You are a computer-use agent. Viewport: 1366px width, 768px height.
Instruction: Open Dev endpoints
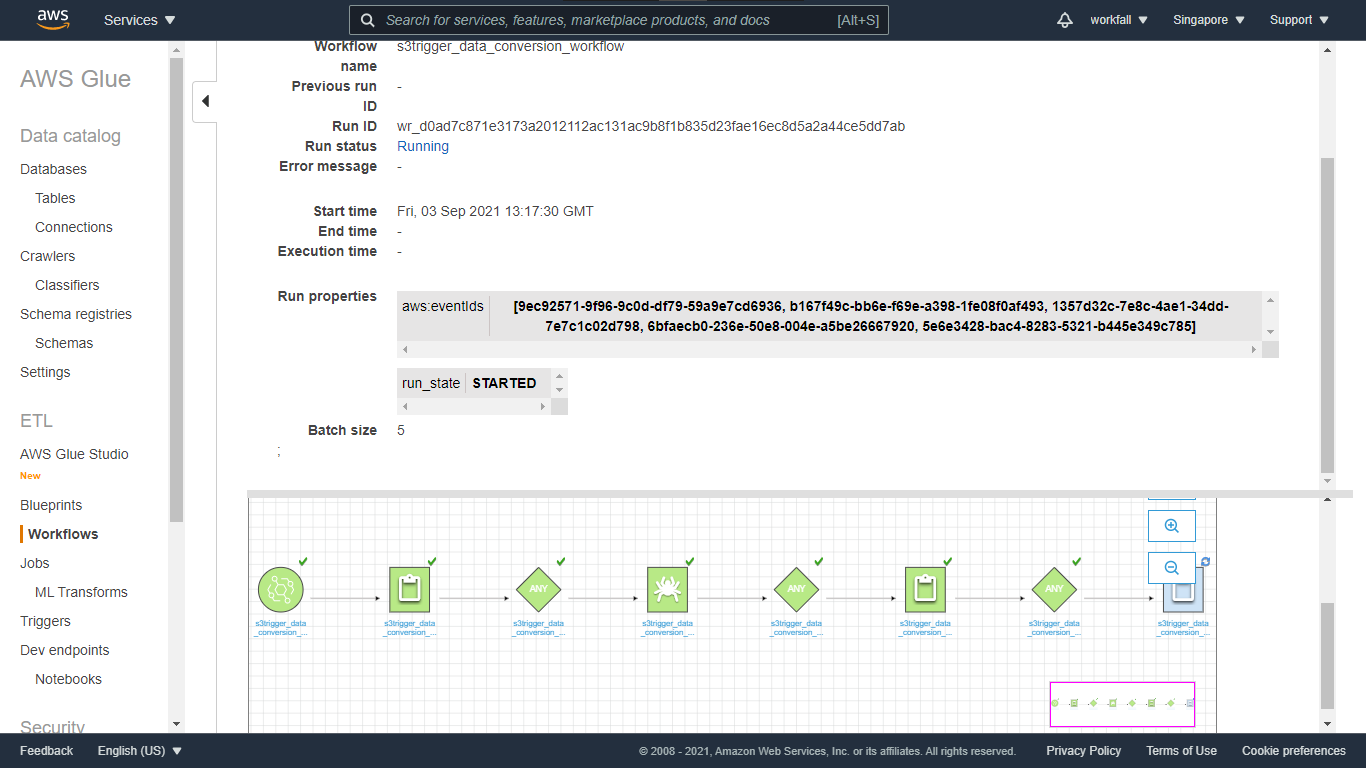pos(65,650)
